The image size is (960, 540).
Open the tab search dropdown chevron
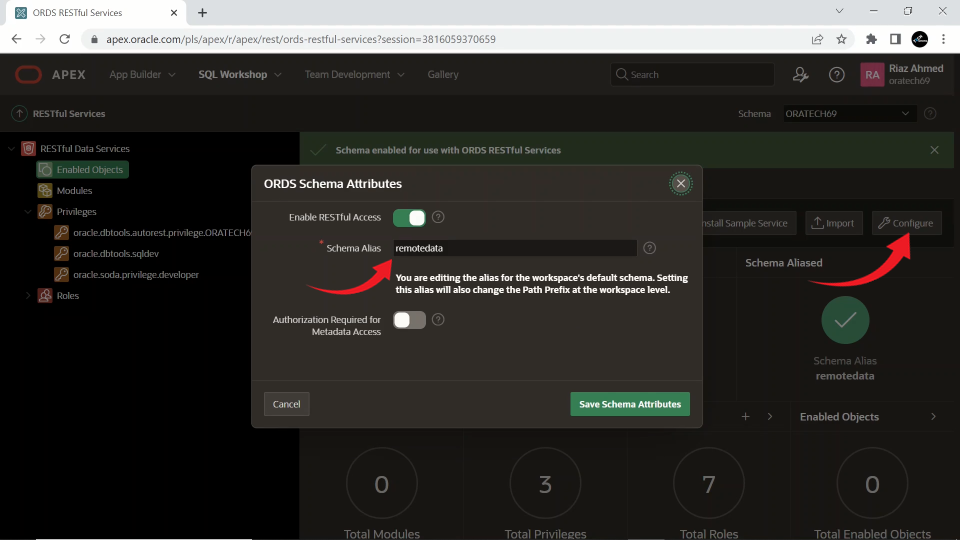coord(839,11)
